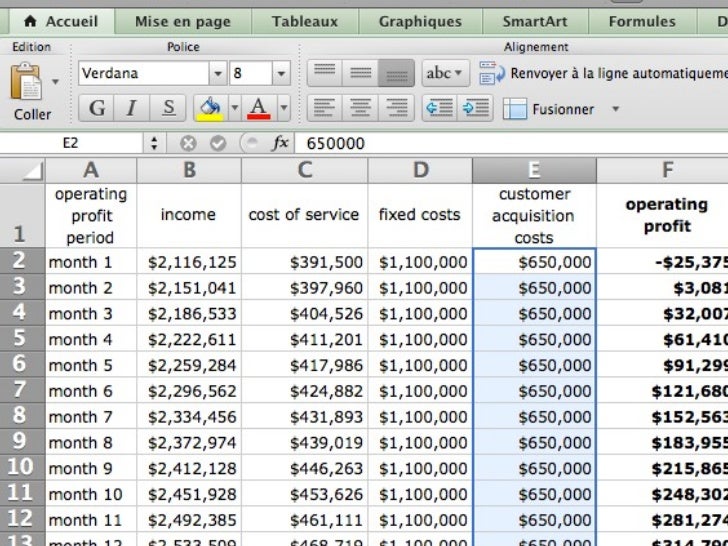This screenshot has width=728, height=546.
Task: Switch to the Graphiques tab
Action: (x=420, y=21)
